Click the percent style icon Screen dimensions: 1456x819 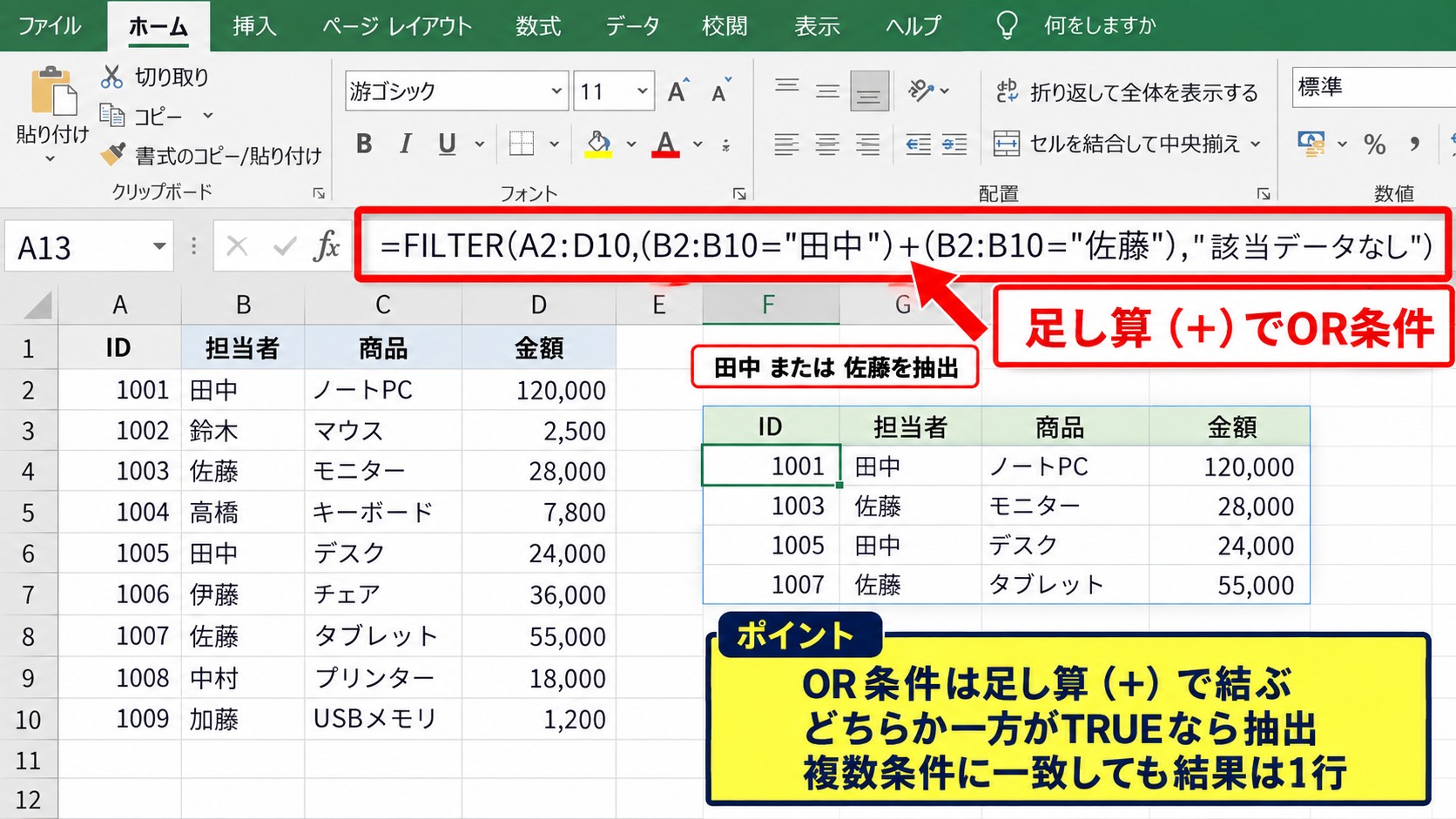click(x=1375, y=144)
